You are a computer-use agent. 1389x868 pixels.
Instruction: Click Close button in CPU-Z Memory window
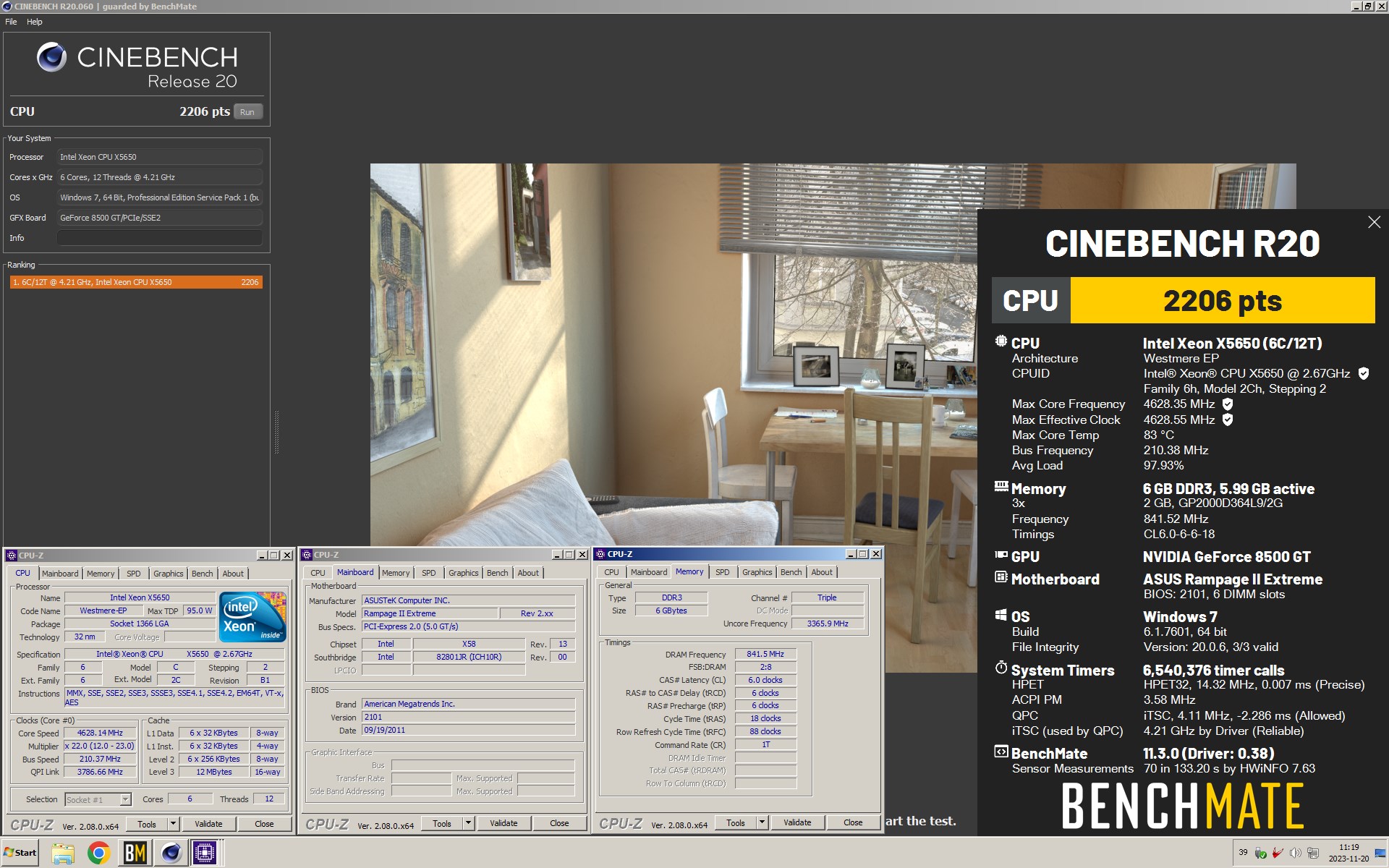click(x=853, y=822)
